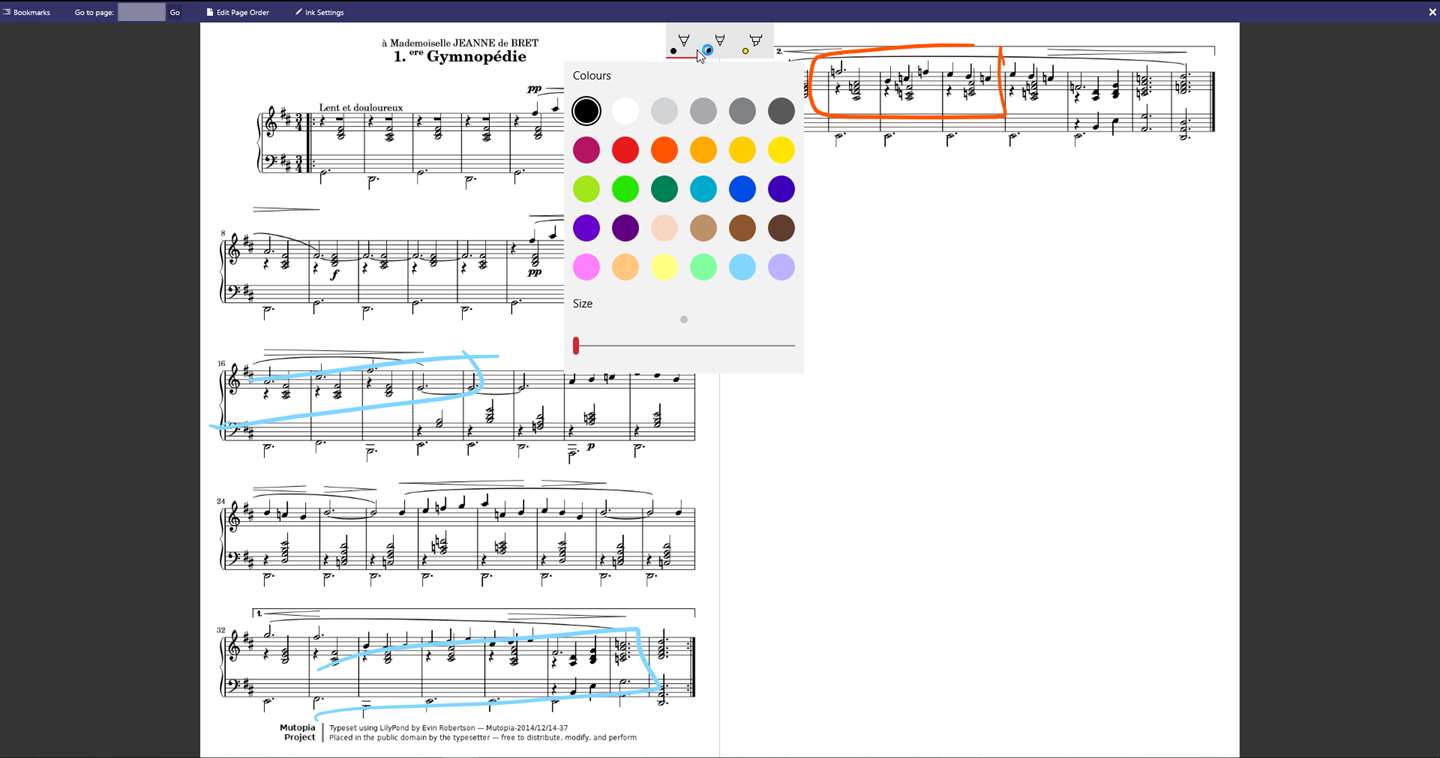This screenshot has height=758, width=1440.
Task: Select the red colour swatch
Action: pos(626,150)
